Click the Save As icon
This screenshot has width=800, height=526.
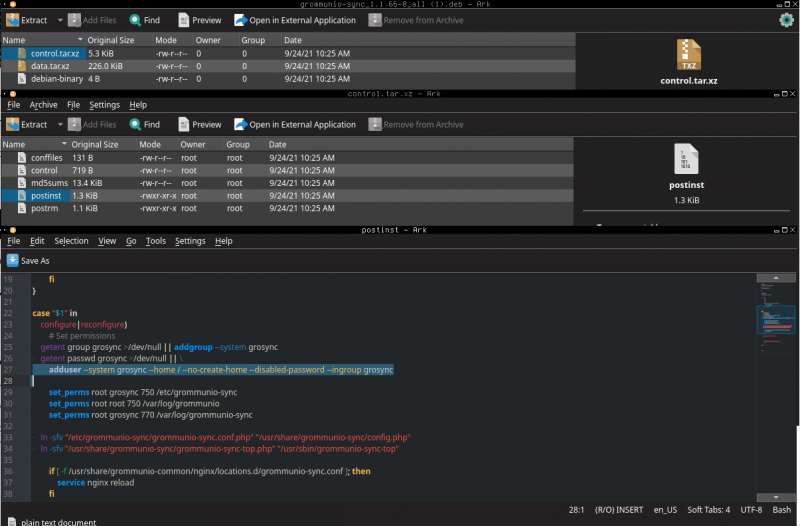[13, 260]
